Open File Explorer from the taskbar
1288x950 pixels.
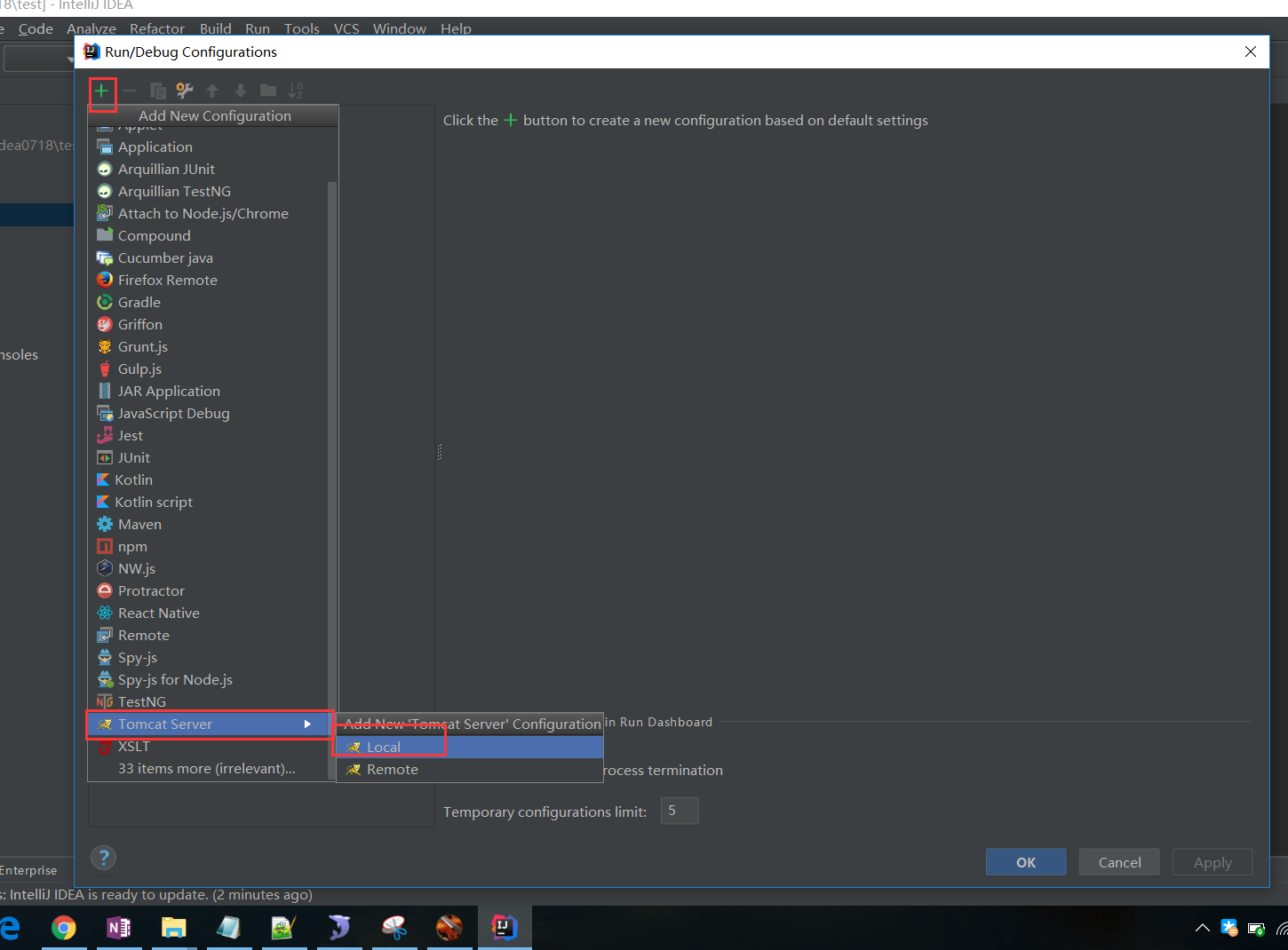(173, 928)
